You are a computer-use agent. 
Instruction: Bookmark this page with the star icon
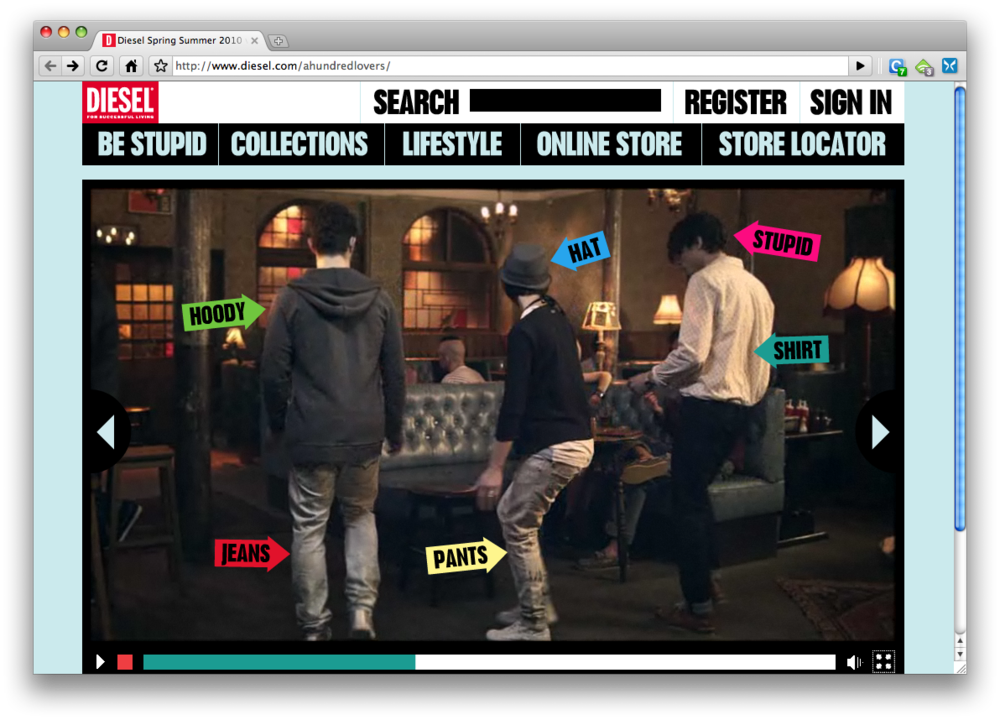click(x=160, y=66)
